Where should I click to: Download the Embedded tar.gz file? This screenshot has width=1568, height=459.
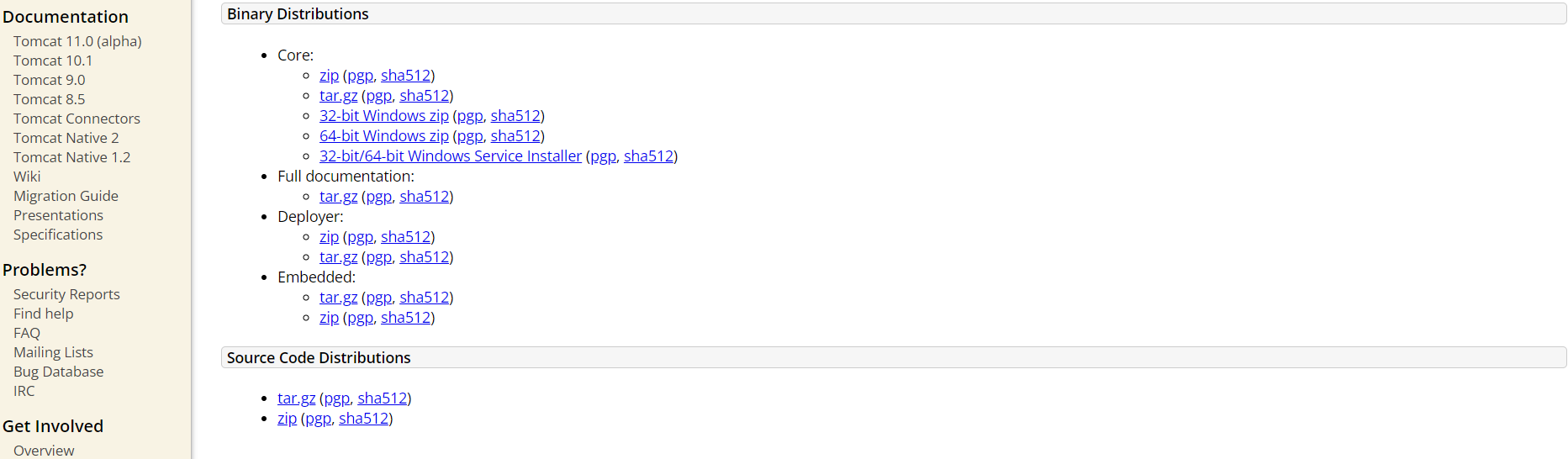click(x=338, y=298)
